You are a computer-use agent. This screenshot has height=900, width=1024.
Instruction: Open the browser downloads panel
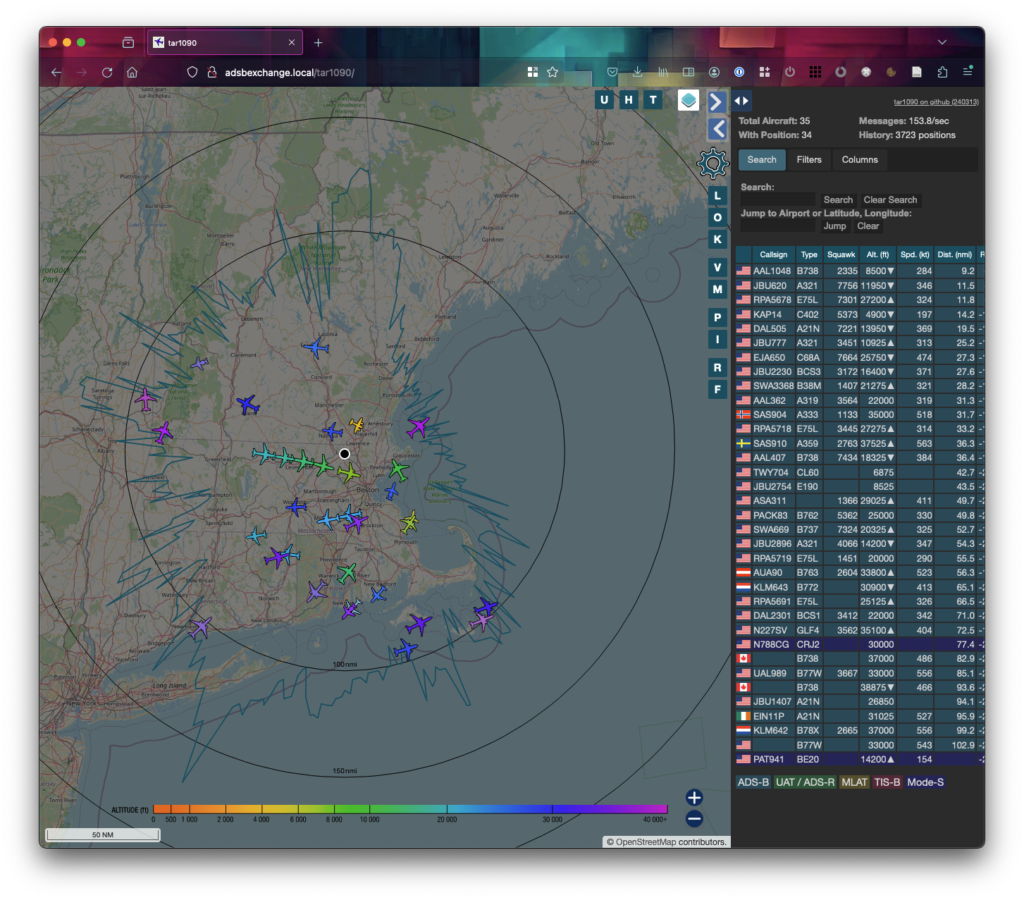pyautogui.click(x=637, y=72)
